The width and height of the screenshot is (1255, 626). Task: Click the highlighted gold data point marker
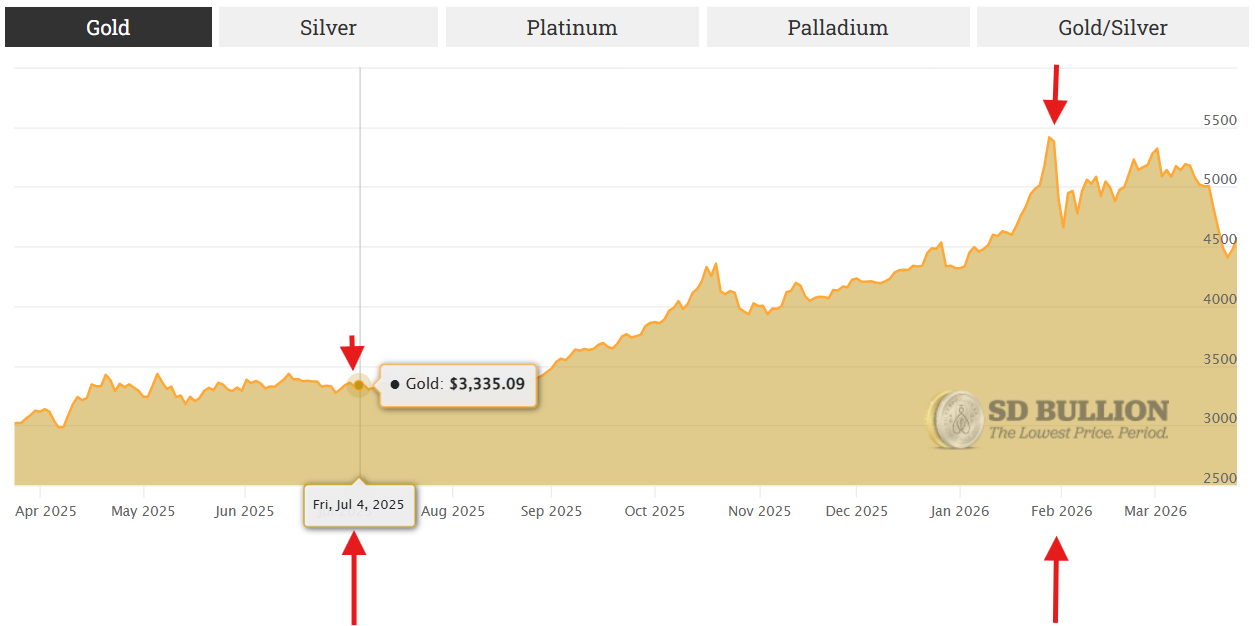tap(359, 384)
